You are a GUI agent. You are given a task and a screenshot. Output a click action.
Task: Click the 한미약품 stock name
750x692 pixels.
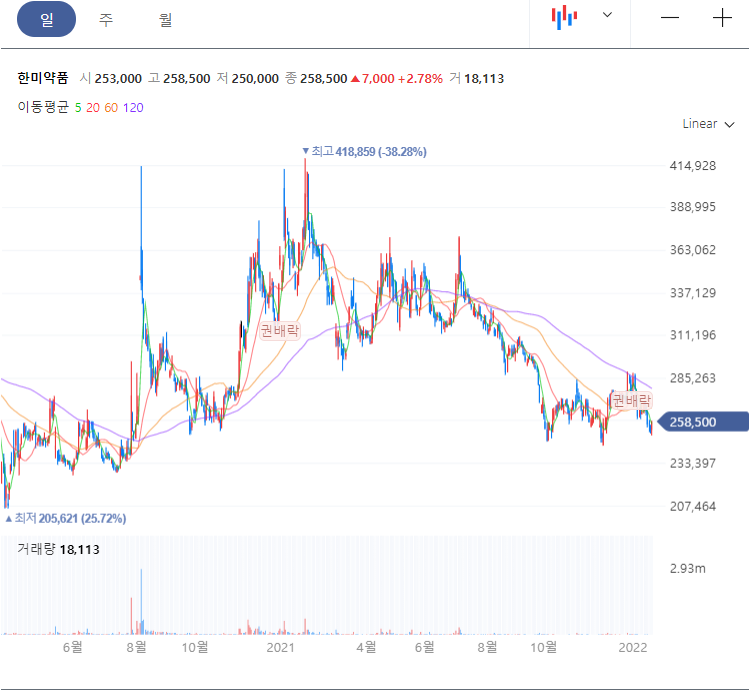pos(43,78)
